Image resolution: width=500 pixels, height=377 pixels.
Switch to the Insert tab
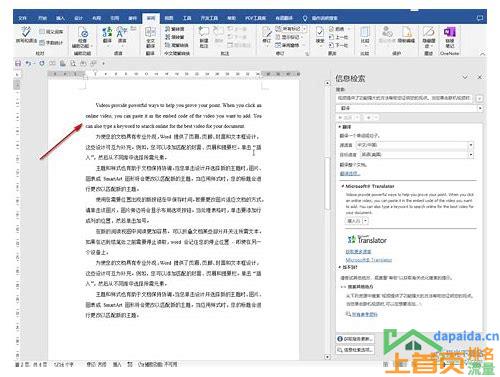tap(60, 18)
